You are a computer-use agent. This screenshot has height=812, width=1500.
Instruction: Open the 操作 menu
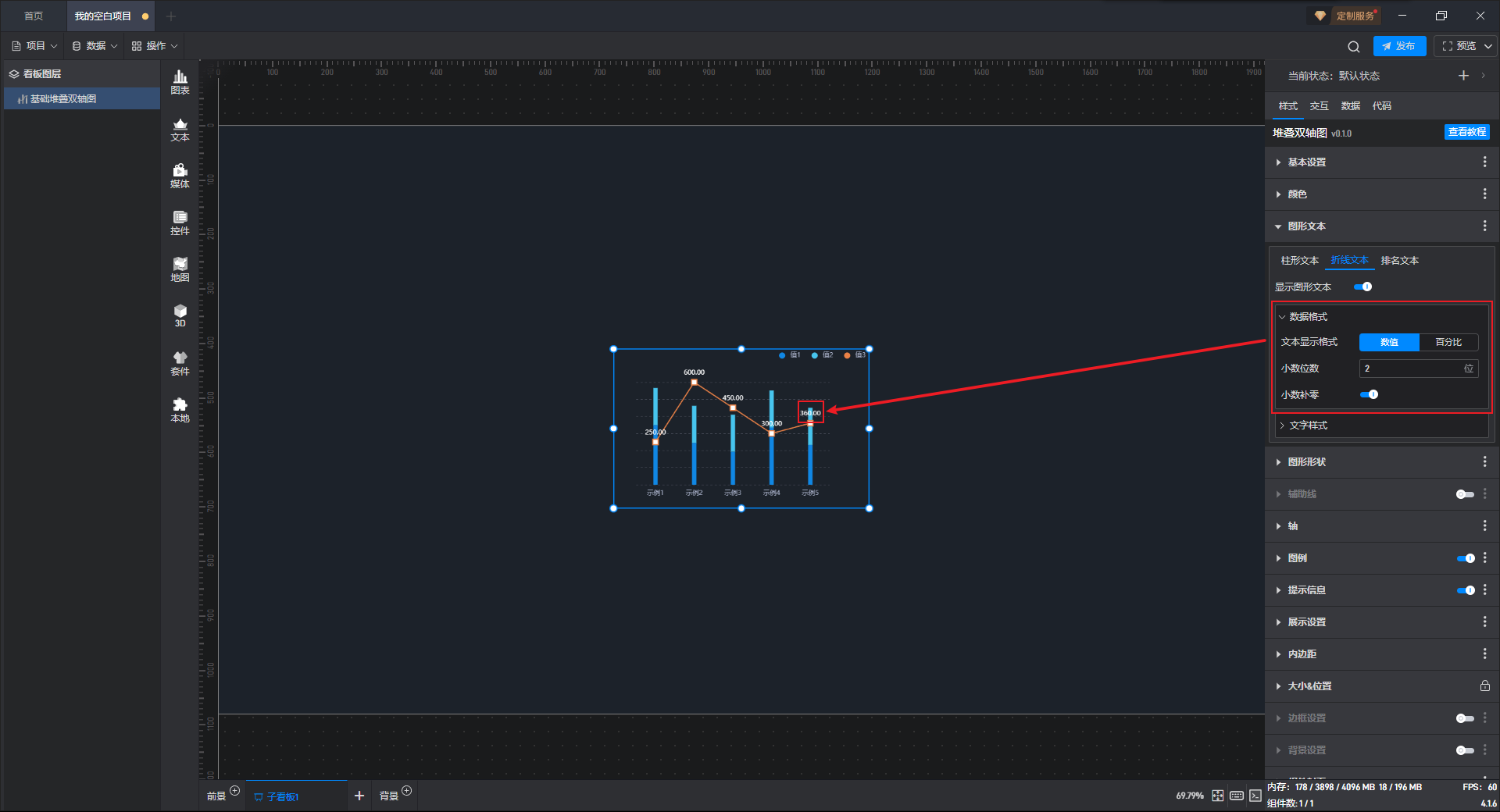pyautogui.click(x=155, y=46)
